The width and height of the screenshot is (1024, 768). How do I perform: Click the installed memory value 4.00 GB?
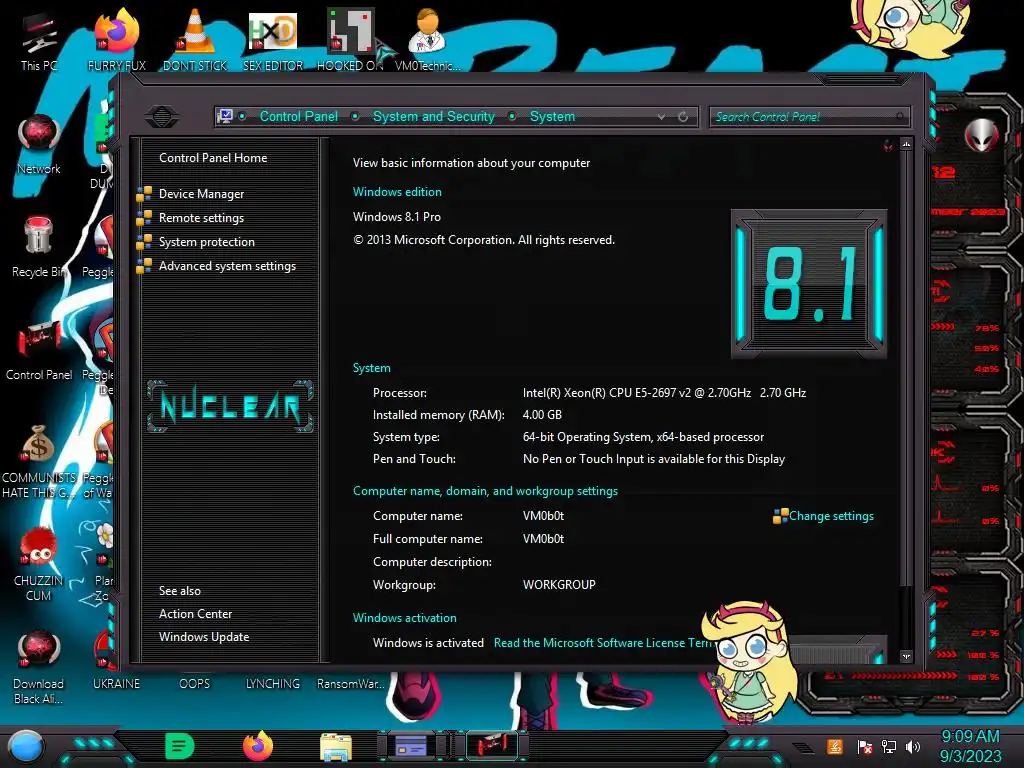(x=542, y=415)
